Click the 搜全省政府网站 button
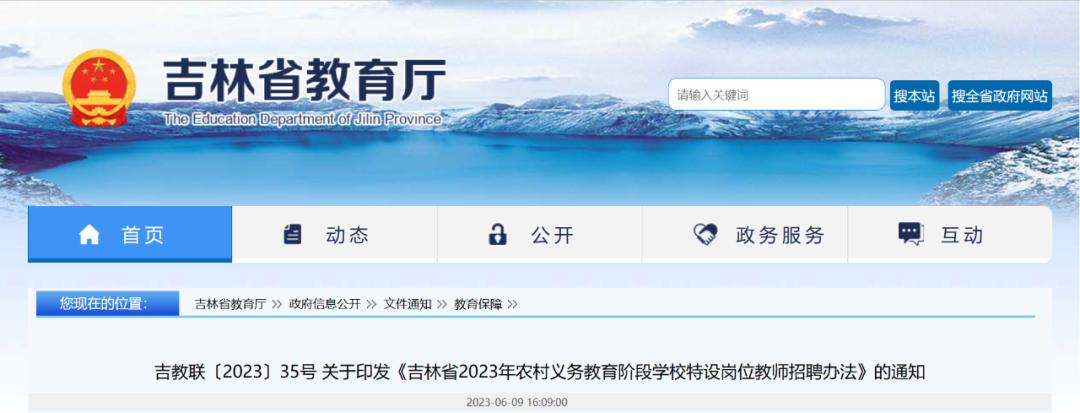Viewport: 1080px width, 413px height. click(x=999, y=96)
